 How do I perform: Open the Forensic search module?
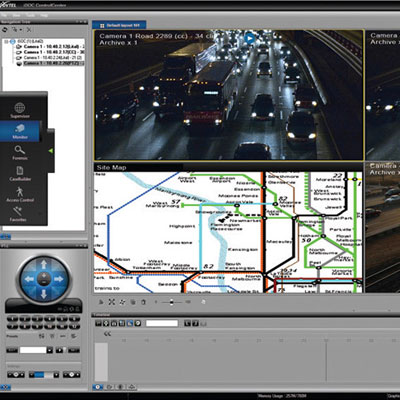(x=20, y=152)
